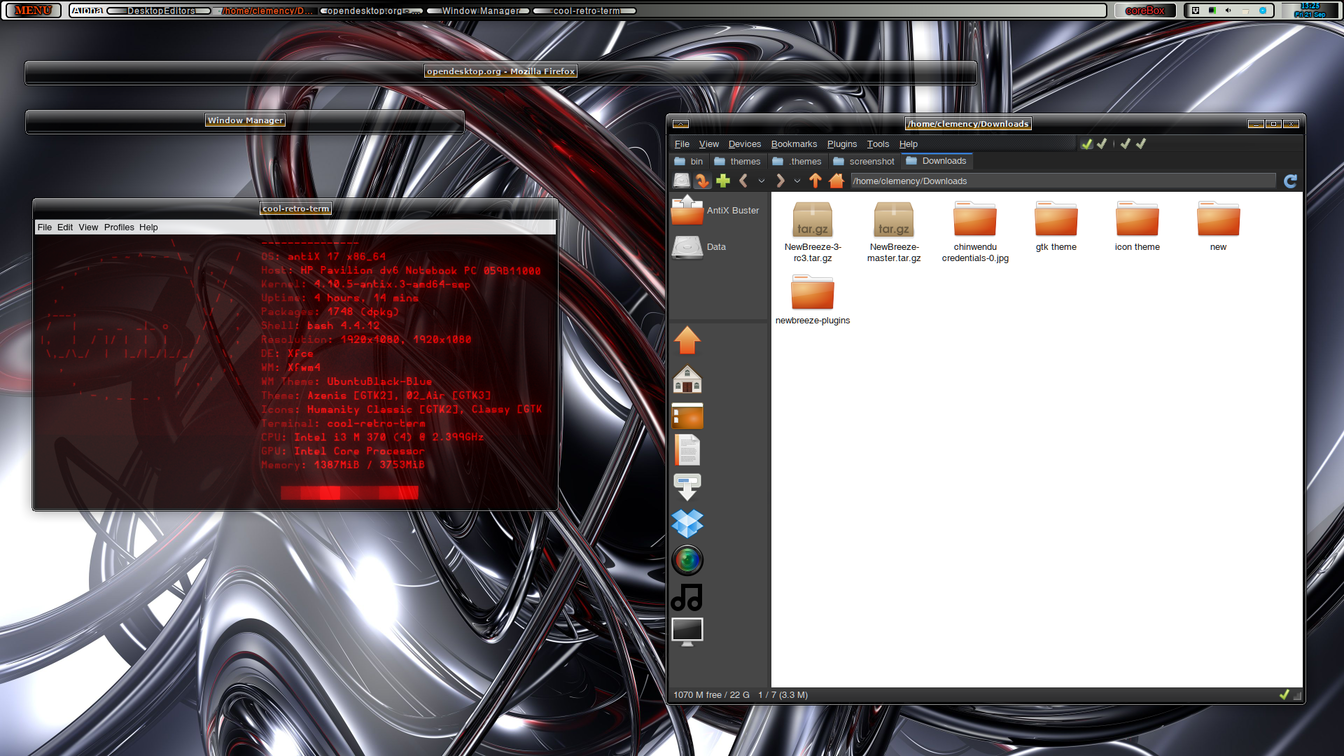This screenshot has width=1344, height=756.
Task: Open the house bookmark in sidebar
Action: (687, 379)
